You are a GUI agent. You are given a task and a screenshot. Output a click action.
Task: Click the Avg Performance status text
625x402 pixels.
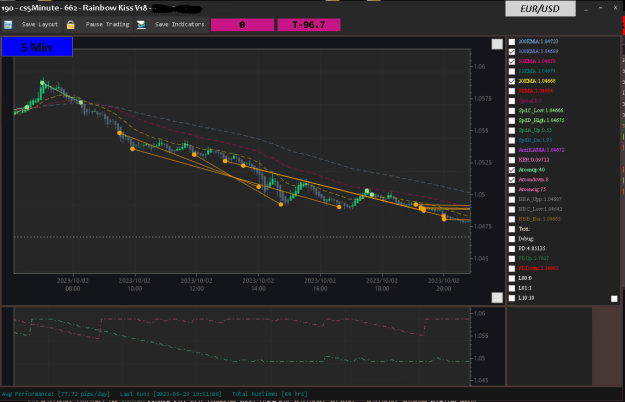pos(56,394)
